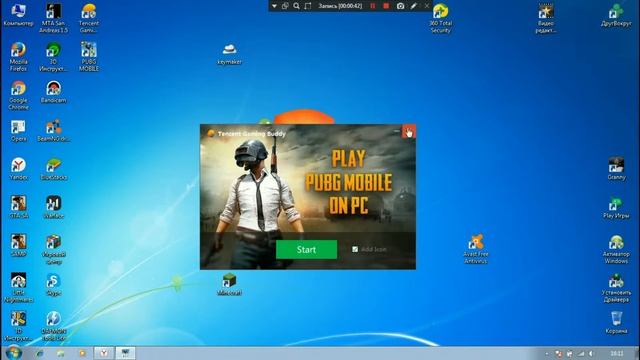This screenshot has width=640, height=360.
Task: Select the 3D Инструктор icon beside DAEMON Tools
Action: (x=18, y=326)
